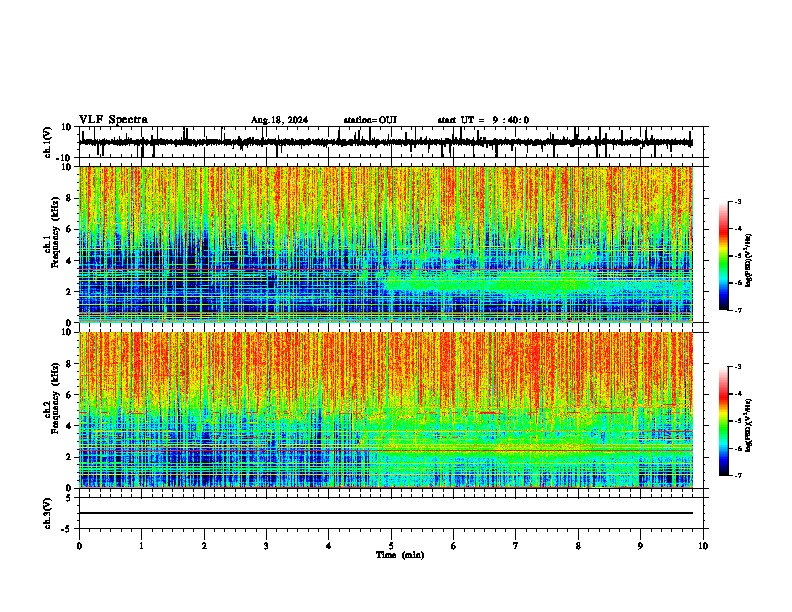
Task: Click the '2' kHz tick on ch.1 axis
Action: [69, 292]
